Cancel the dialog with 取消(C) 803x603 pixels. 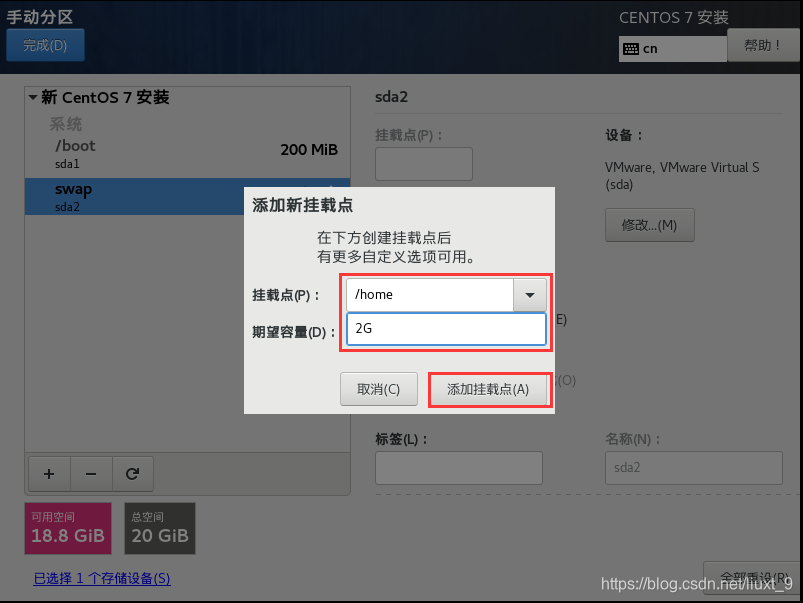(x=378, y=389)
